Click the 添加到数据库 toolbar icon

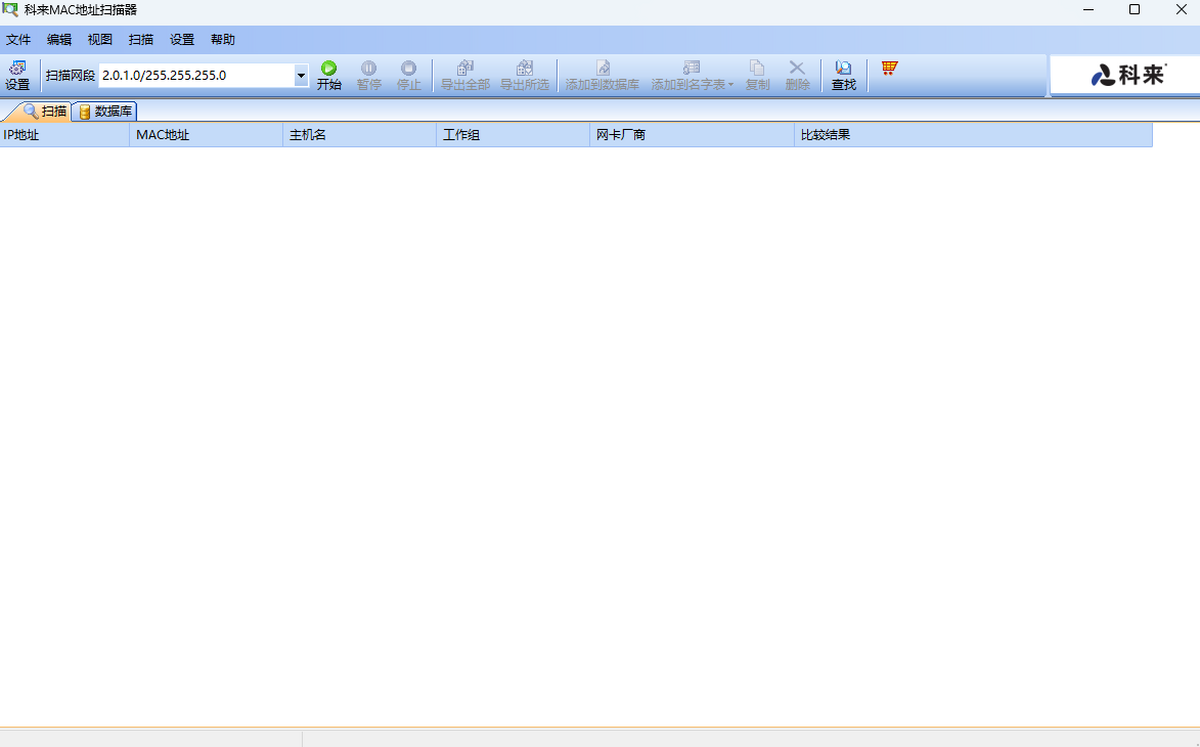(x=602, y=75)
